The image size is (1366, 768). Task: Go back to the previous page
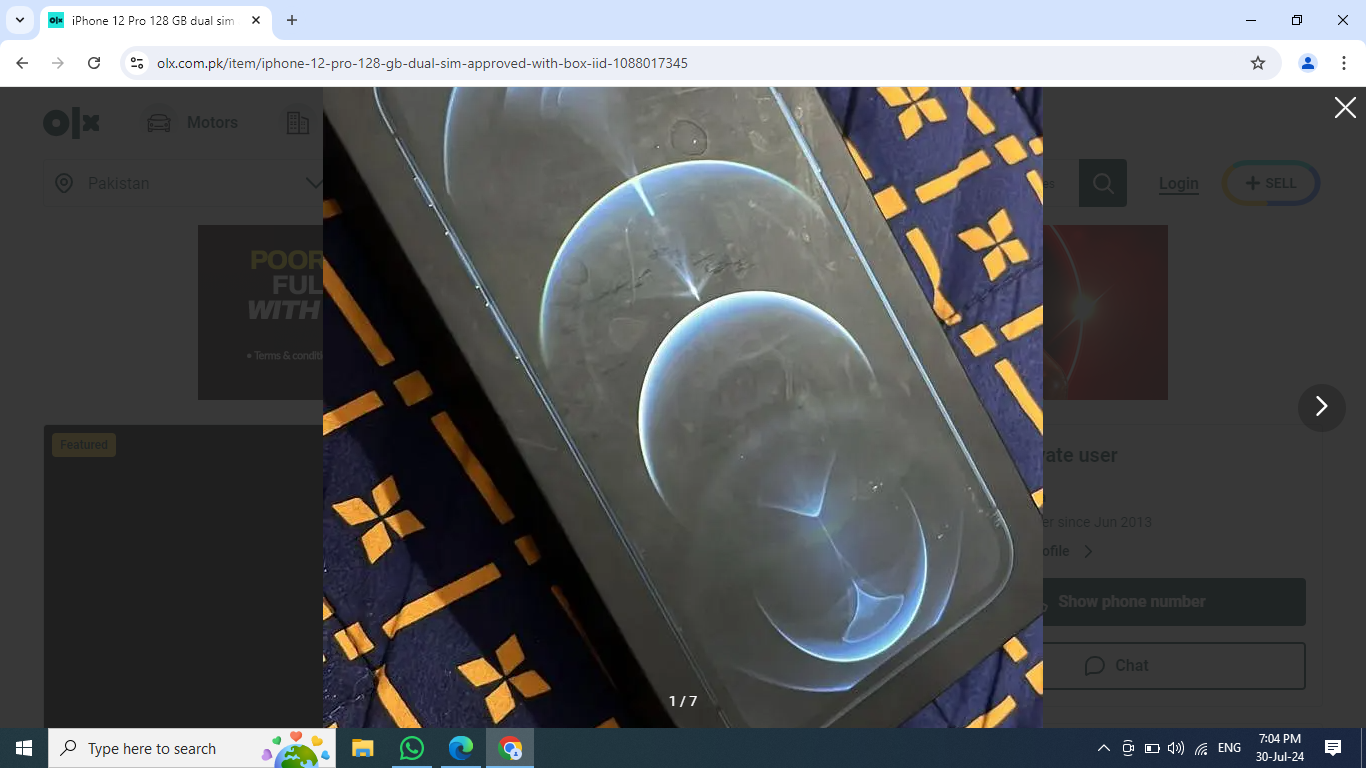22,63
